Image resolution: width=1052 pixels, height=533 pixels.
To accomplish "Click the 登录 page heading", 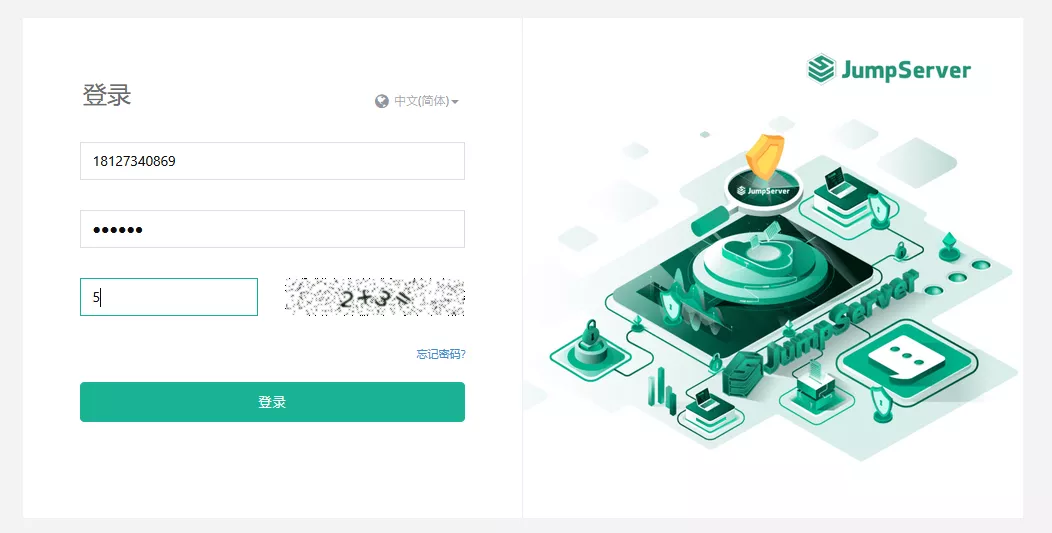I will [x=107, y=95].
